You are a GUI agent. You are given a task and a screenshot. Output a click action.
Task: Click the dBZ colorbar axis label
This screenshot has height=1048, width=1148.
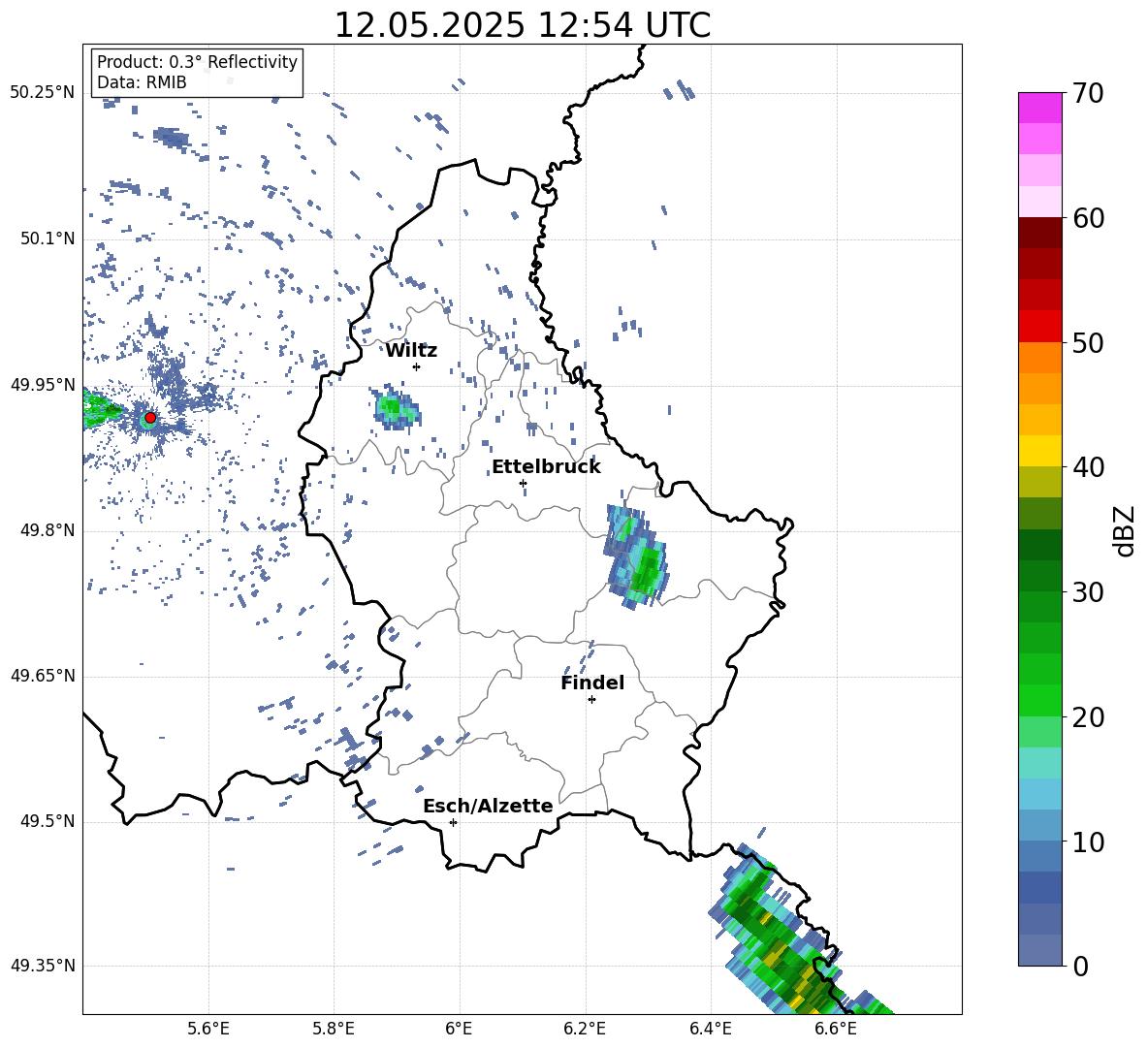tap(1124, 530)
